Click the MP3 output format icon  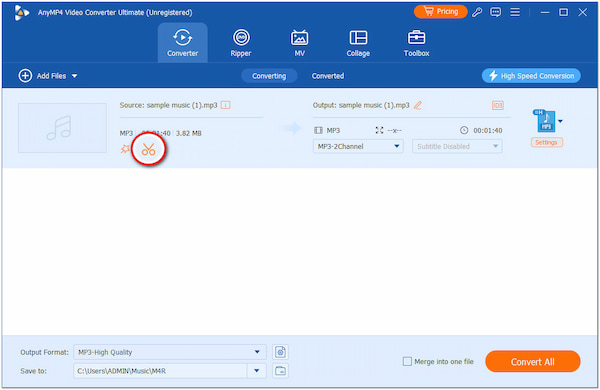coord(545,121)
